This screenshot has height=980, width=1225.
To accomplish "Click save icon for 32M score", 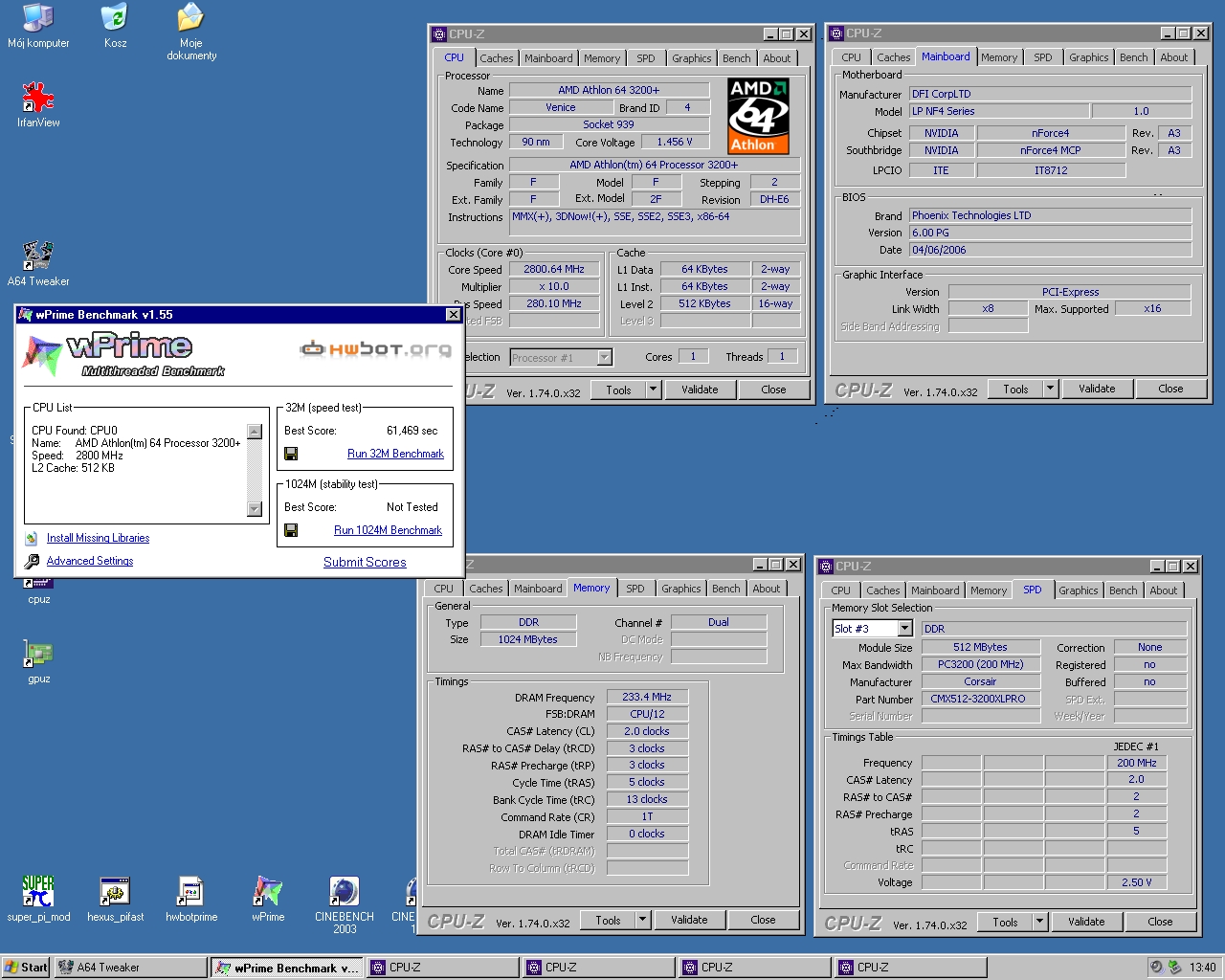I will pyautogui.click(x=291, y=454).
